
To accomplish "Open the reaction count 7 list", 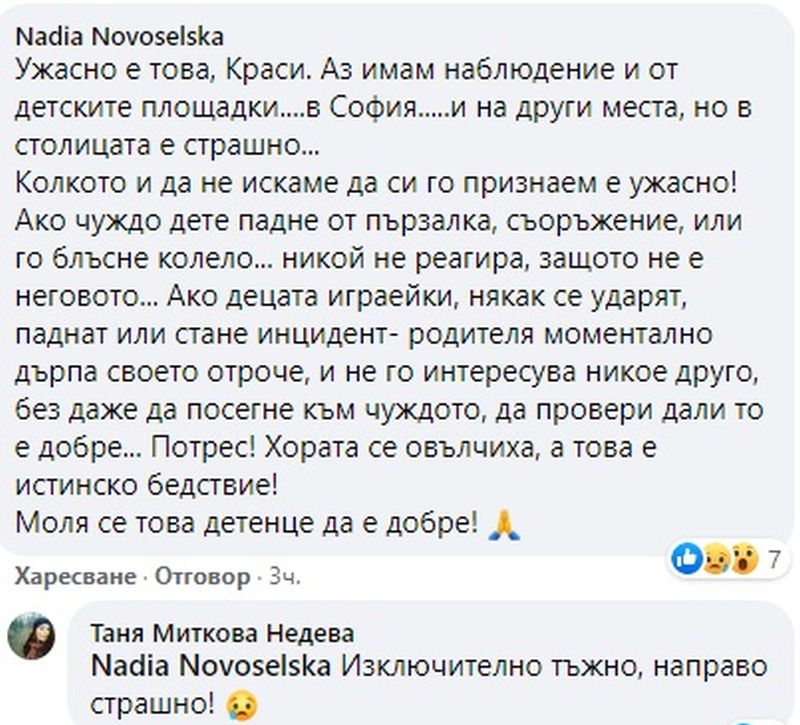I will 774,560.
